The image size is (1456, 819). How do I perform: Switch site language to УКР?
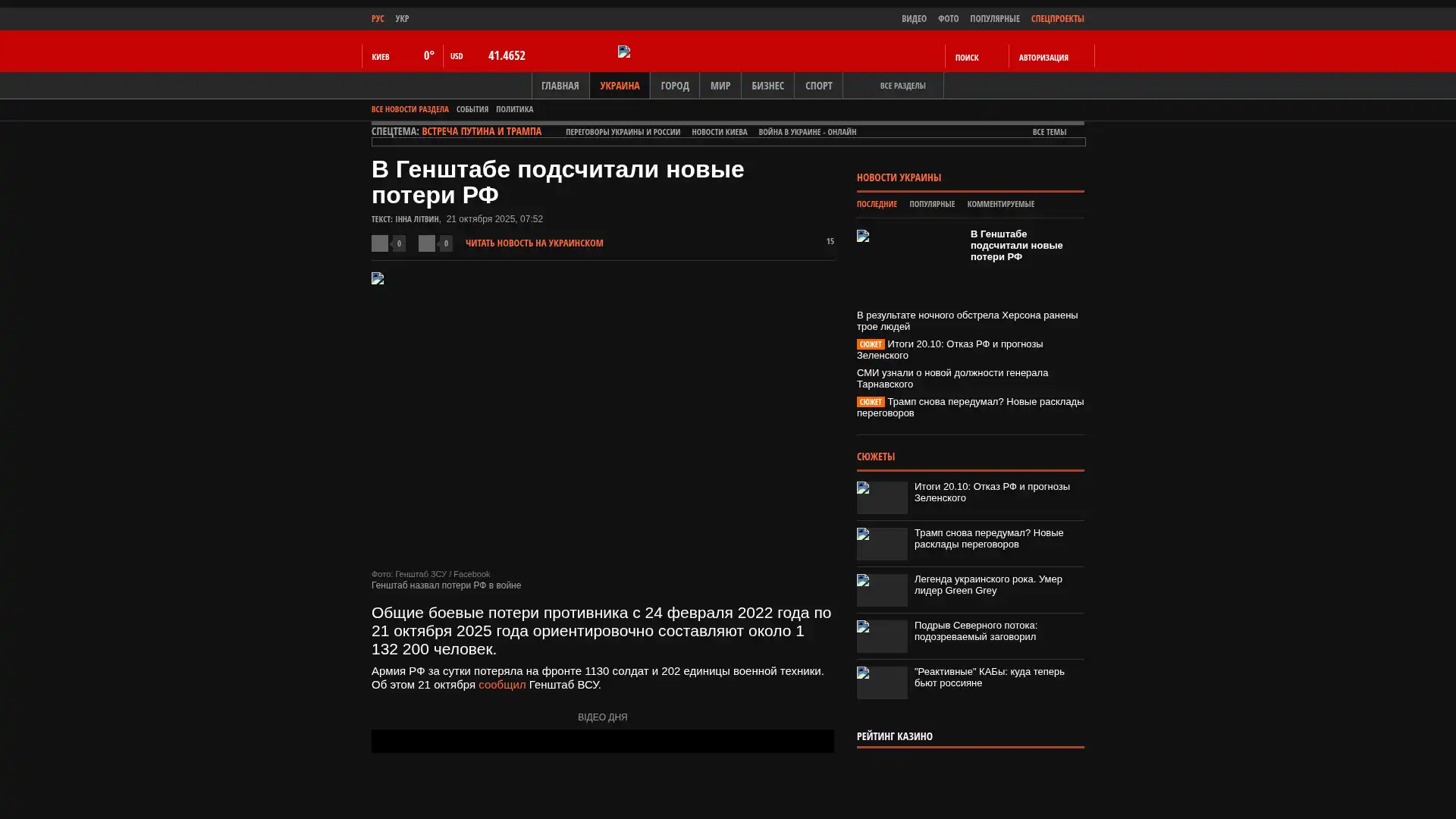click(x=402, y=18)
